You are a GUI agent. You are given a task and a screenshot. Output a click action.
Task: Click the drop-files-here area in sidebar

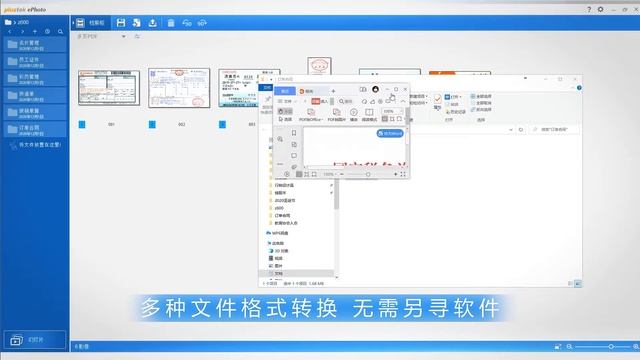(36, 145)
